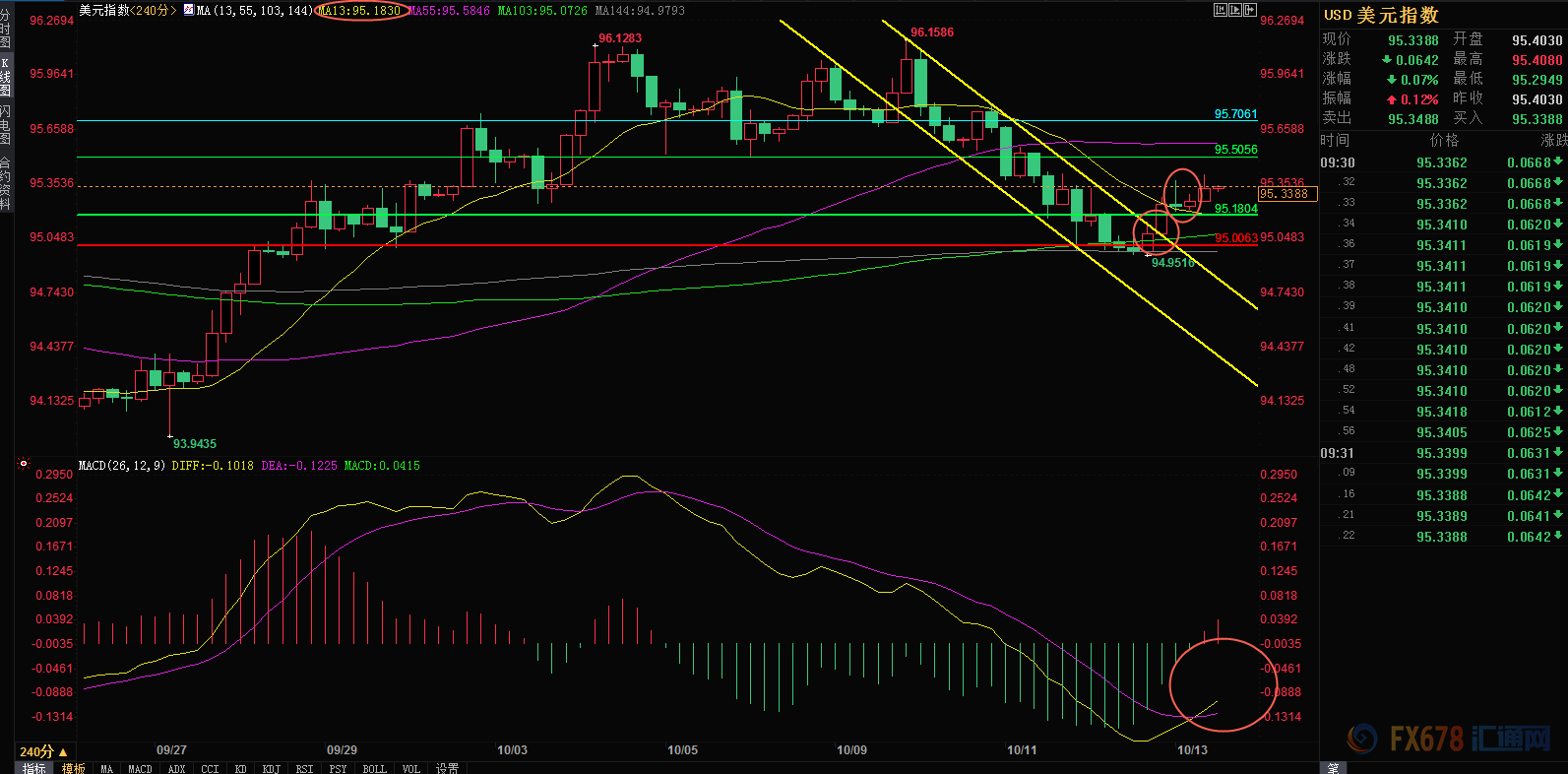This screenshot has width=1568, height=774.
Task: Open the 240分 period selector arrow
Action: 64,752
